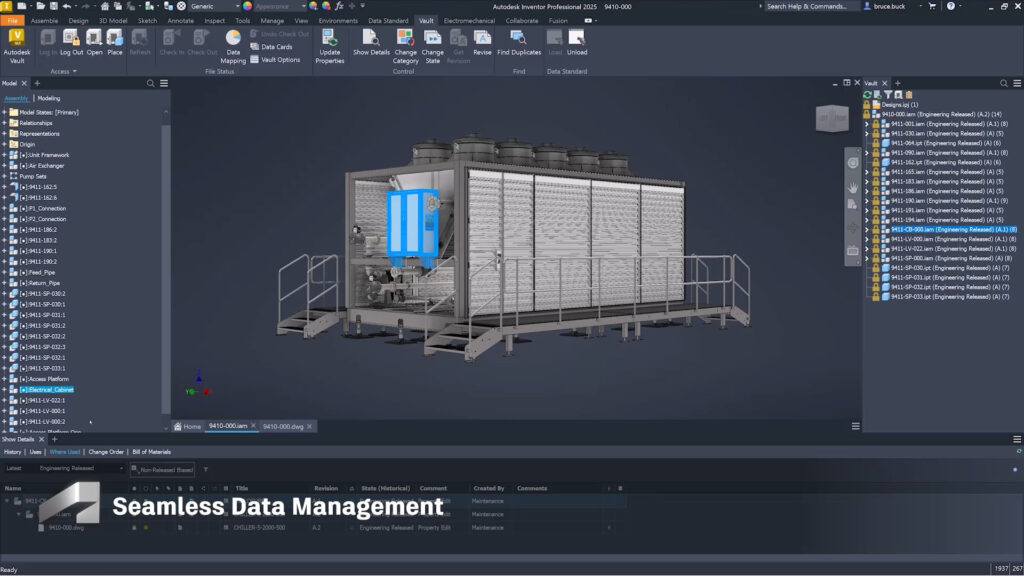
Task: Select the Pan hand tool in navigation bar
Action: (852, 186)
